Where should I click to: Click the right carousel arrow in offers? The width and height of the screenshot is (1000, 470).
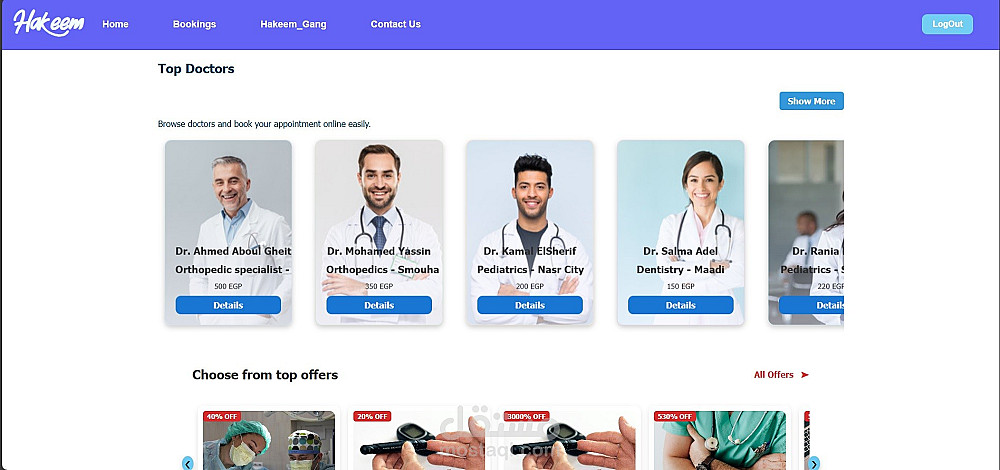(814, 463)
